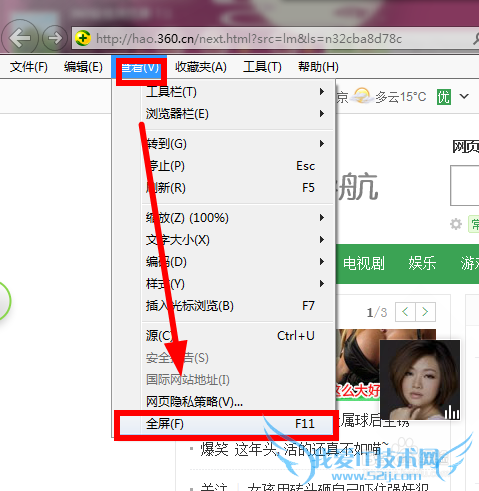Expand the 缩放(Z) (100%) submenu
The height and width of the screenshot is (491, 479).
click(x=223, y=218)
